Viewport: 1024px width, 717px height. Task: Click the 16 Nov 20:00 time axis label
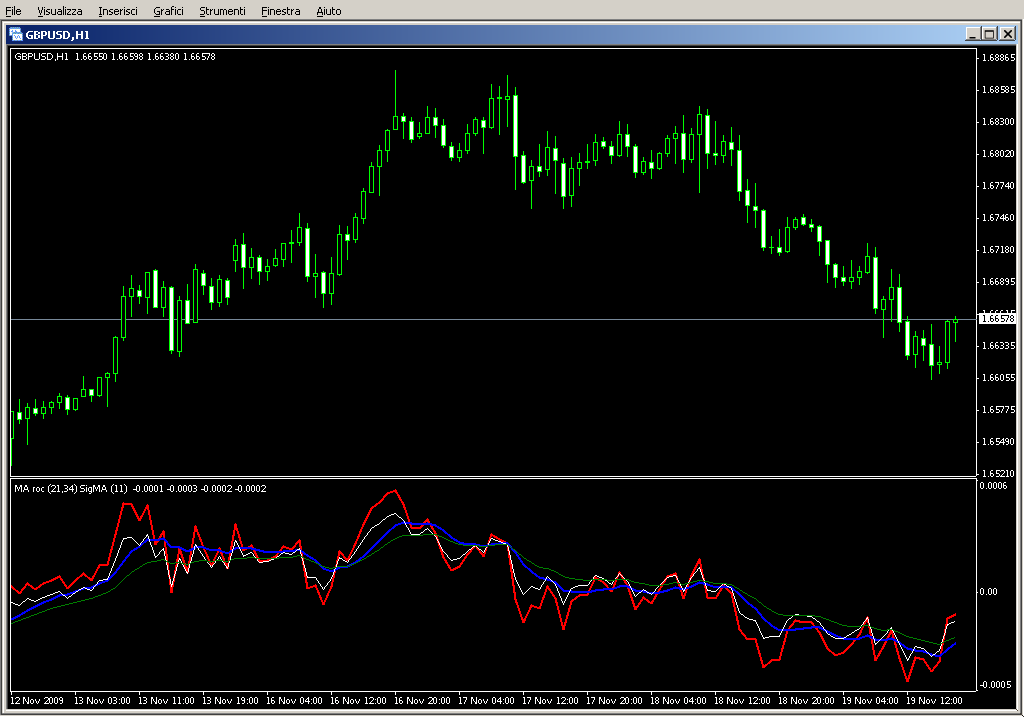pos(422,701)
